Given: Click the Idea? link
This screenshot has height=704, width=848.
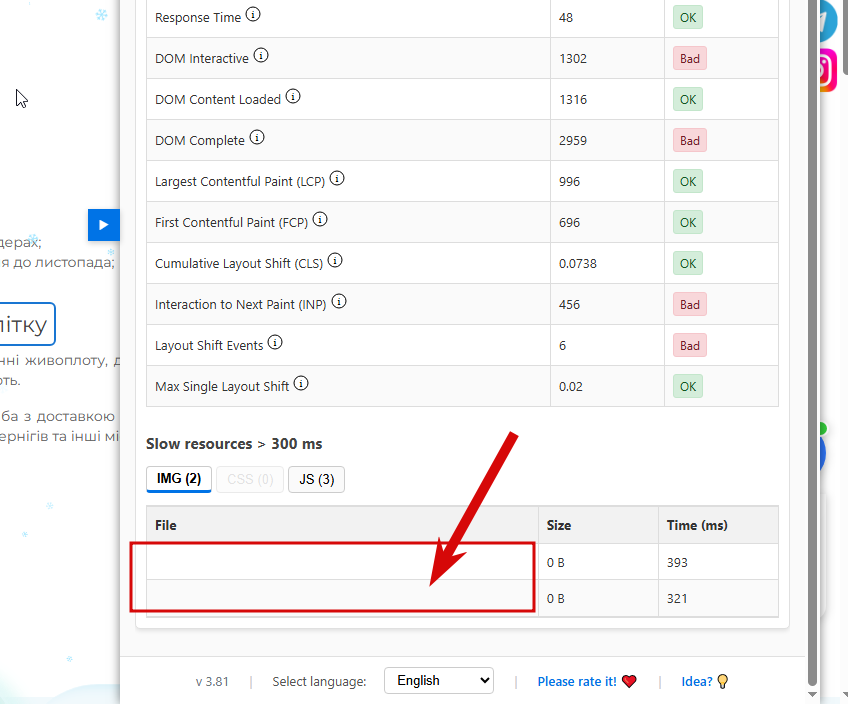Looking at the screenshot, I should click(x=697, y=681).
